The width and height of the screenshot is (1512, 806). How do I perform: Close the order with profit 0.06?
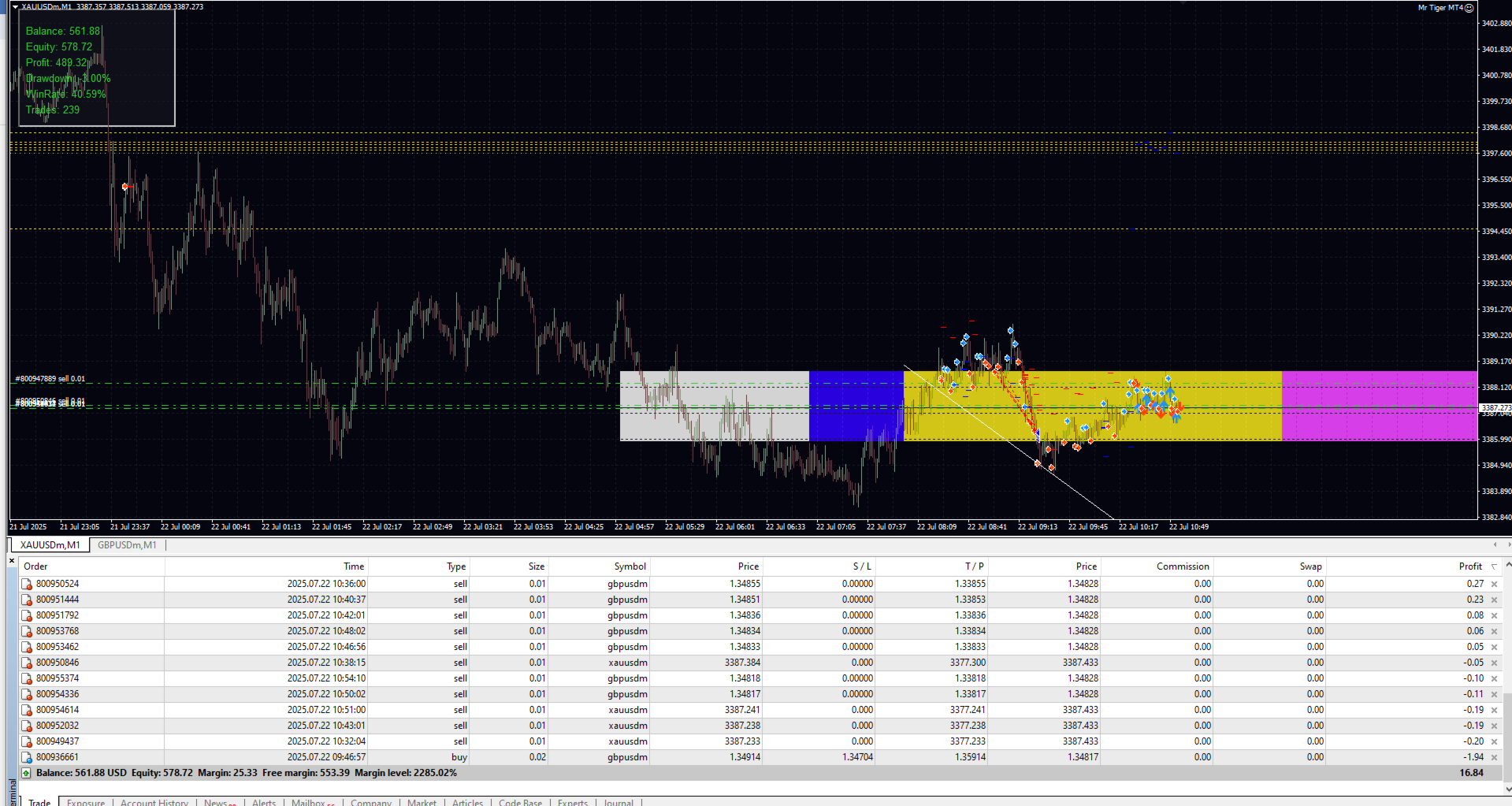pos(1494,631)
